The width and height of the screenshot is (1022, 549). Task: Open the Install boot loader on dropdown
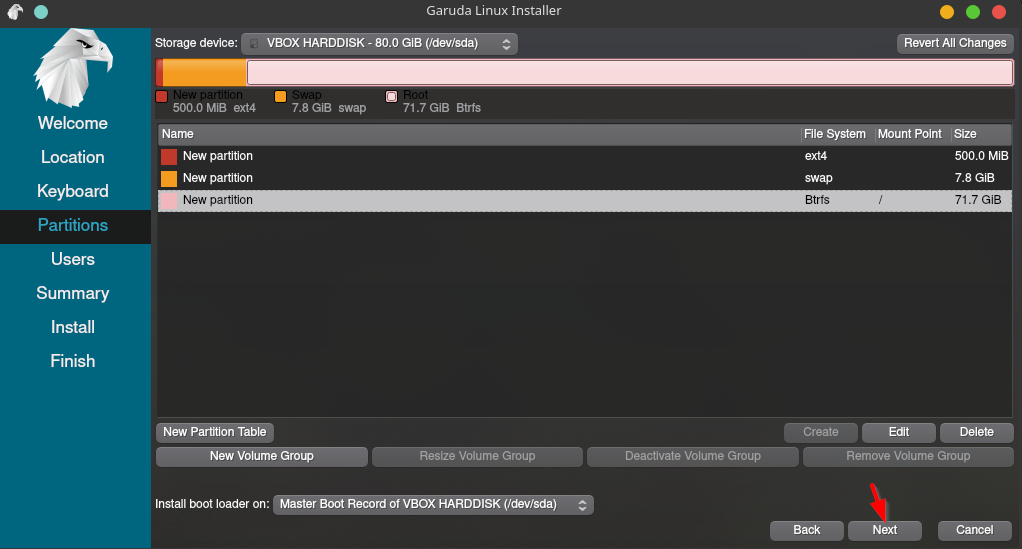433,505
